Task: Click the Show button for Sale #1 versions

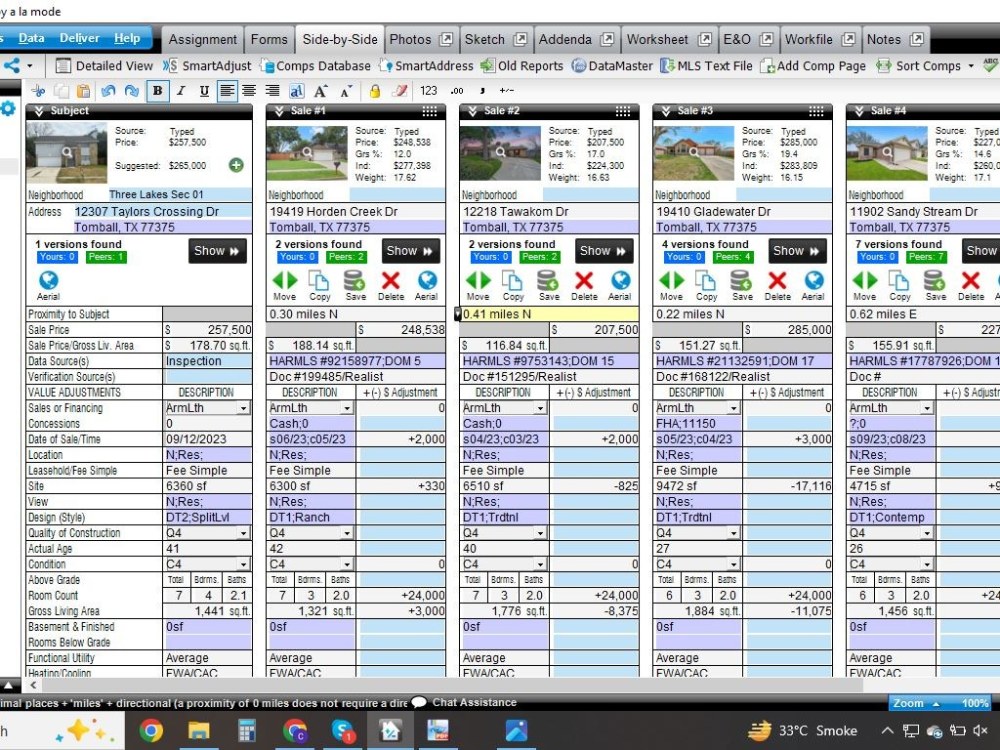Action: (409, 251)
